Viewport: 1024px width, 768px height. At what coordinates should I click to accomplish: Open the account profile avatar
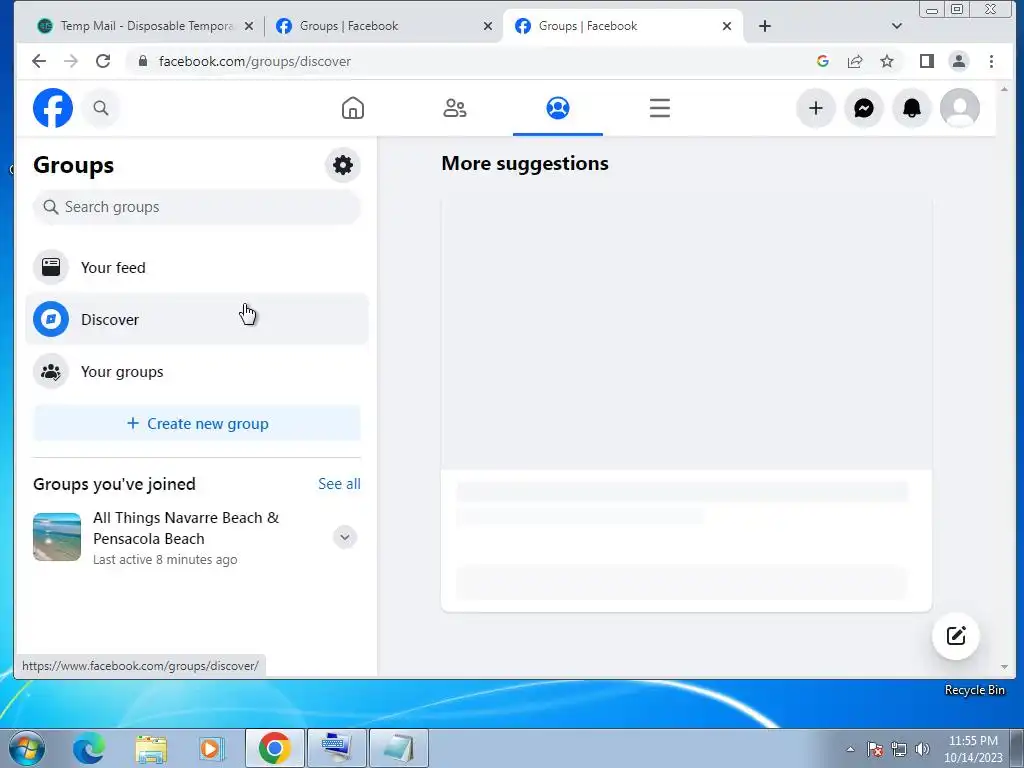(959, 108)
